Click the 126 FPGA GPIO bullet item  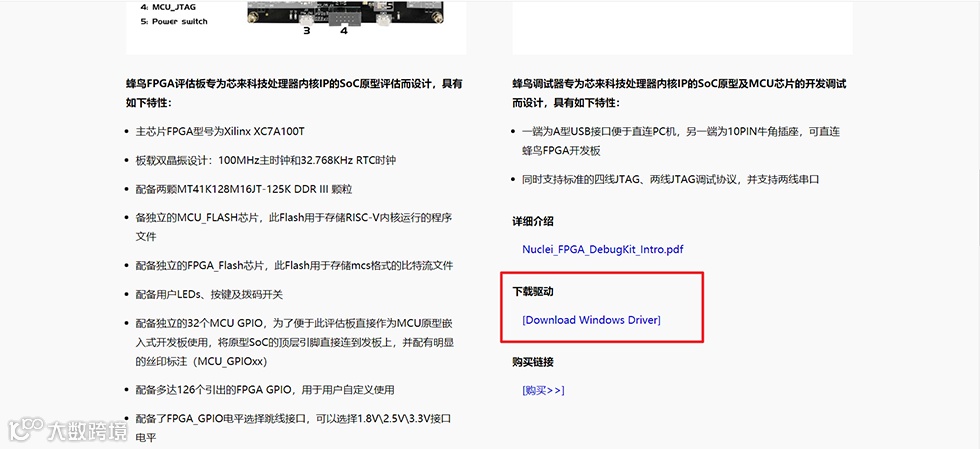pyautogui.click(x=265, y=390)
